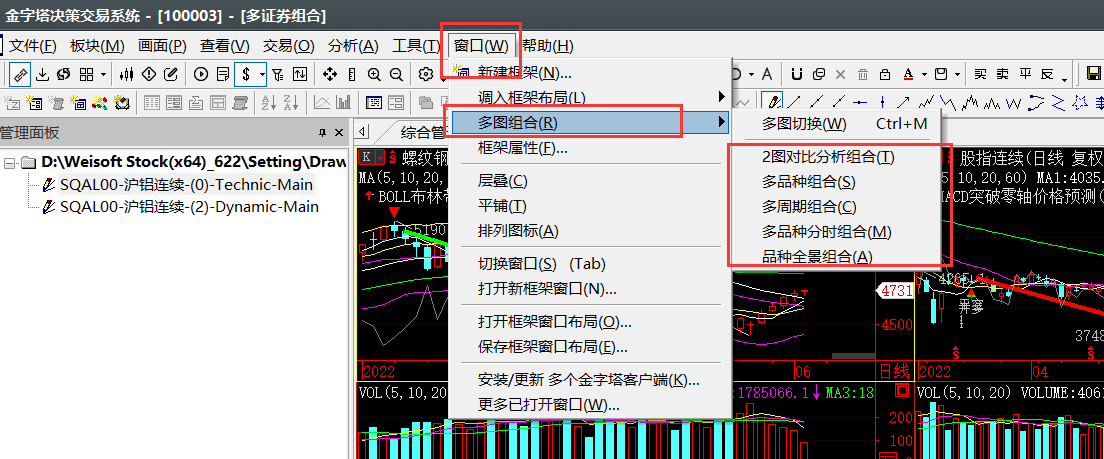1104x459 pixels.
Task: Select the drawing pencil tool in top toolbar
Action: tap(21, 74)
